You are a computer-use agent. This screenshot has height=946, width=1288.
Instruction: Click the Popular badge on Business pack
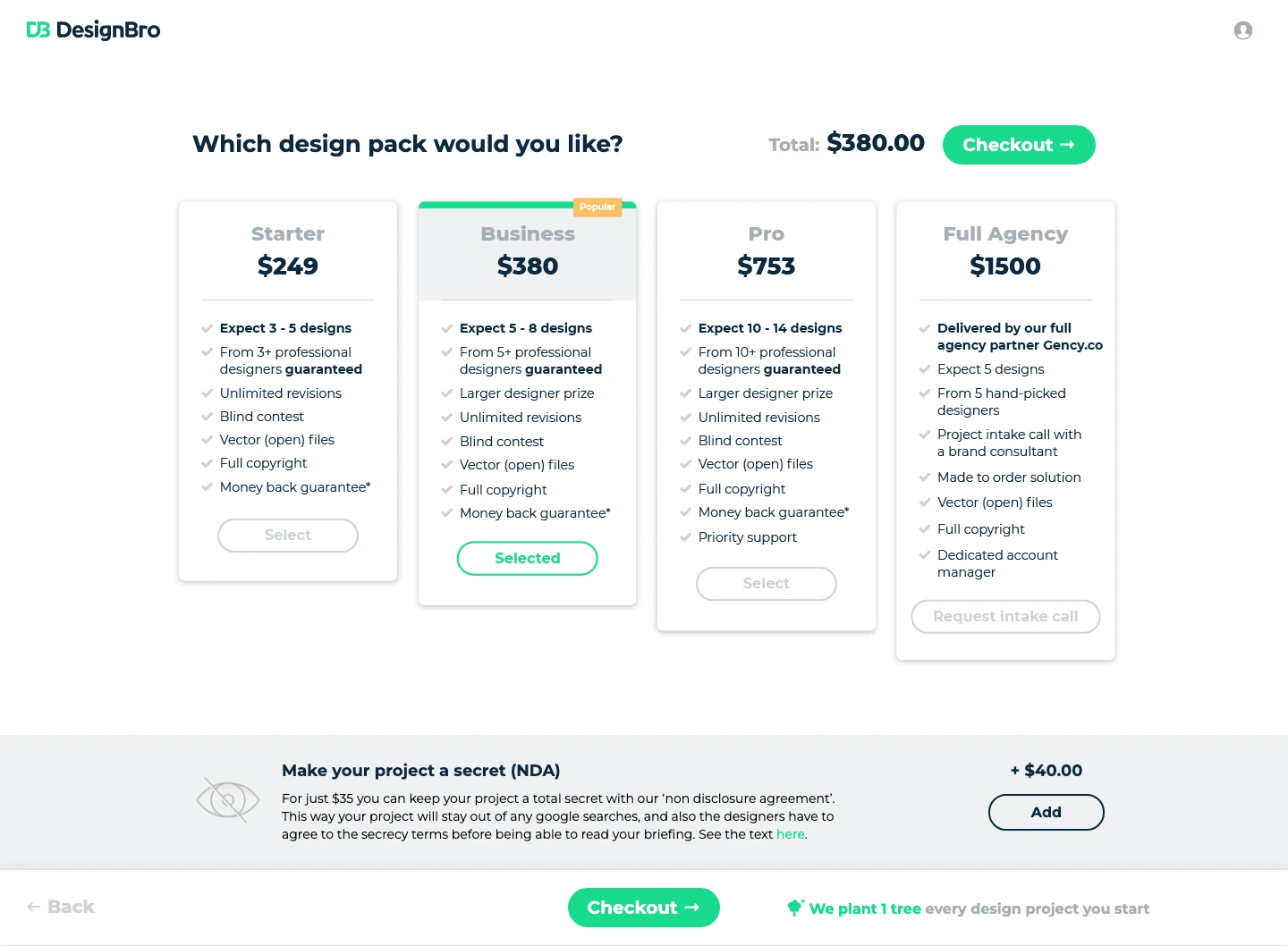point(597,207)
